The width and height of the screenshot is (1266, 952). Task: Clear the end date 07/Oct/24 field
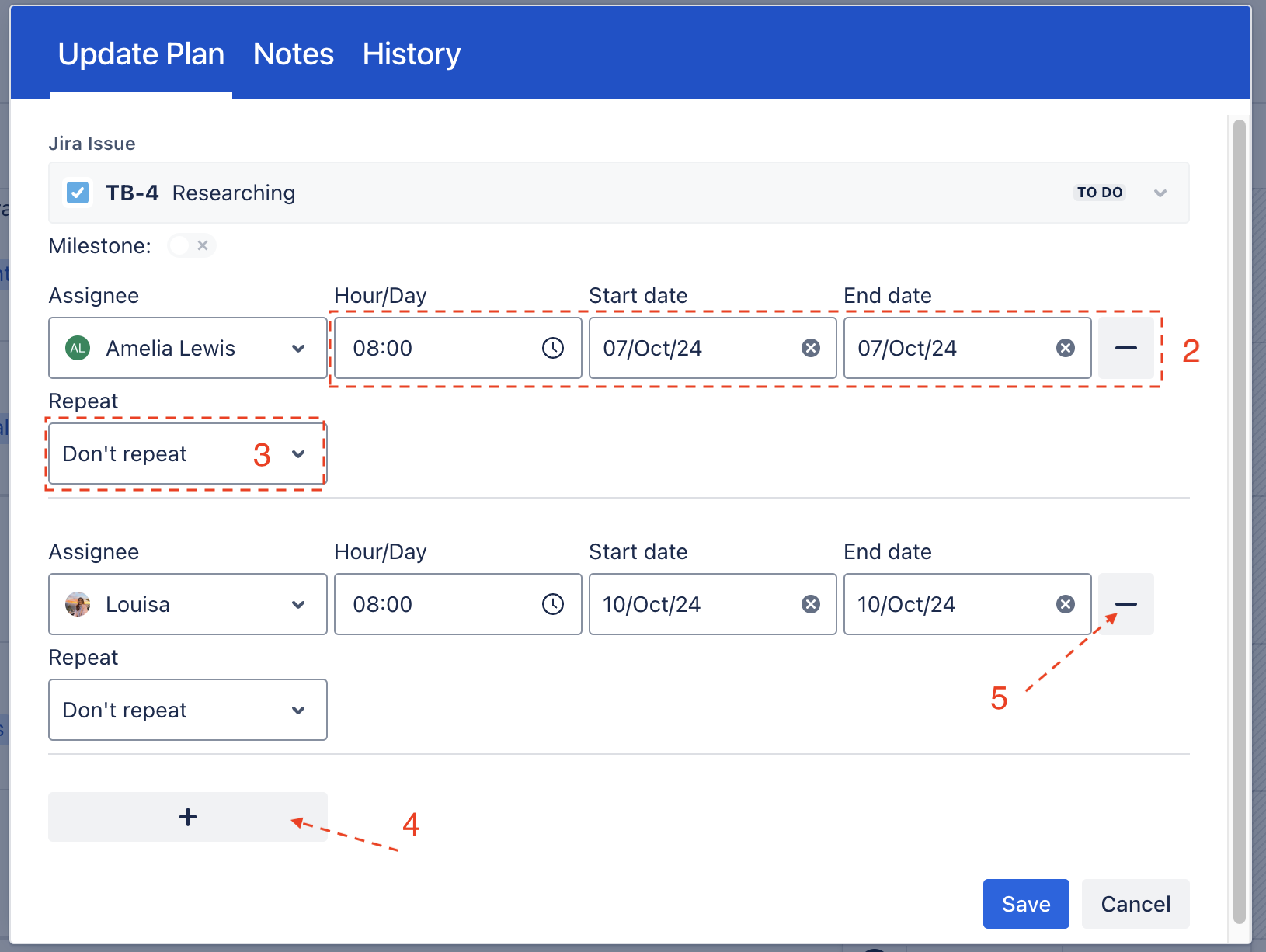click(1066, 348)
